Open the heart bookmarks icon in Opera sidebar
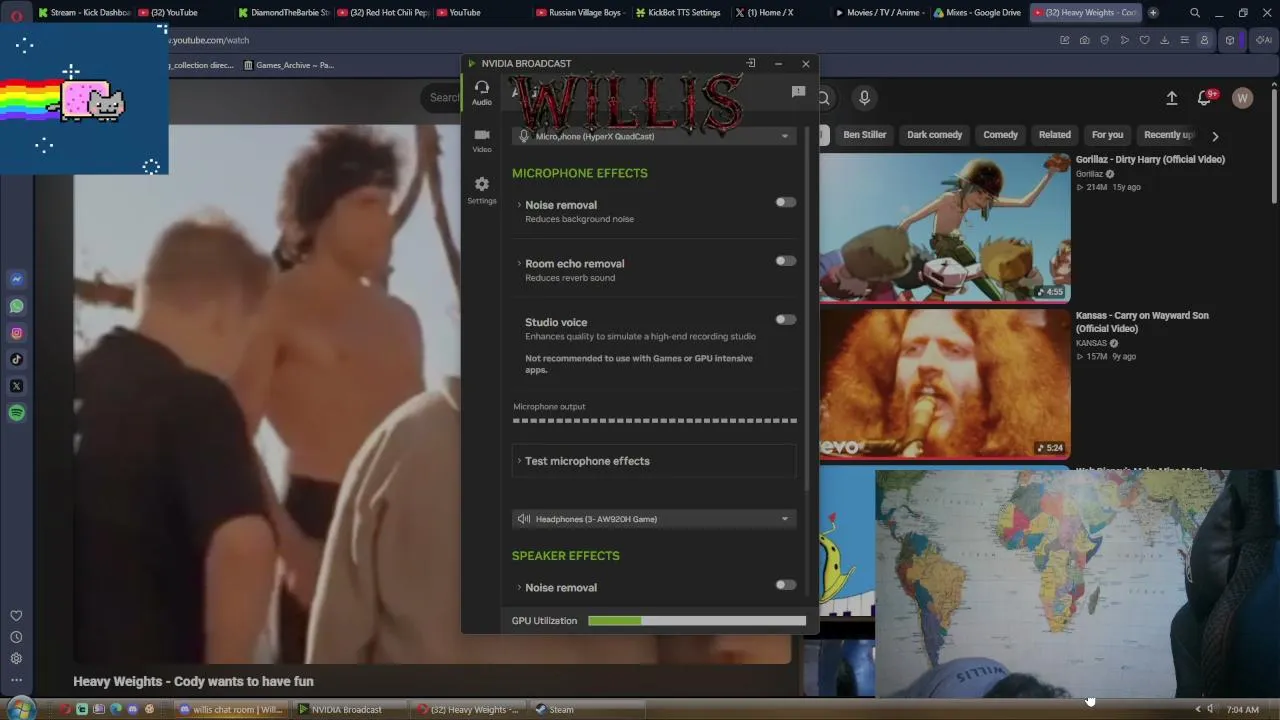The height and width of the screenshot is (720, 1280). (16, 616)
